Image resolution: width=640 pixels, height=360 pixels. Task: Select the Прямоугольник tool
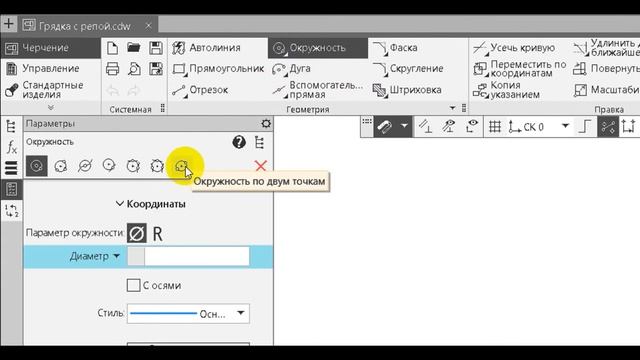click(218, 69)
